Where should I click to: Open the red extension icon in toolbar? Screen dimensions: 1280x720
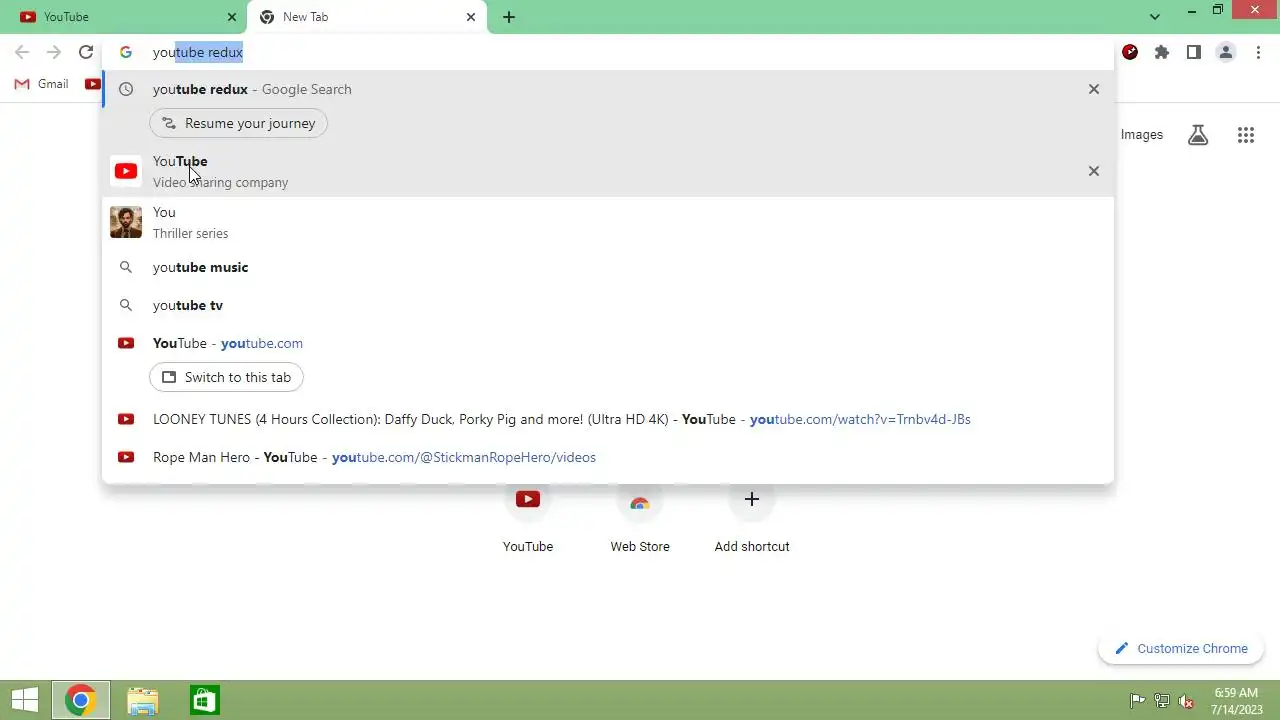1130,52
